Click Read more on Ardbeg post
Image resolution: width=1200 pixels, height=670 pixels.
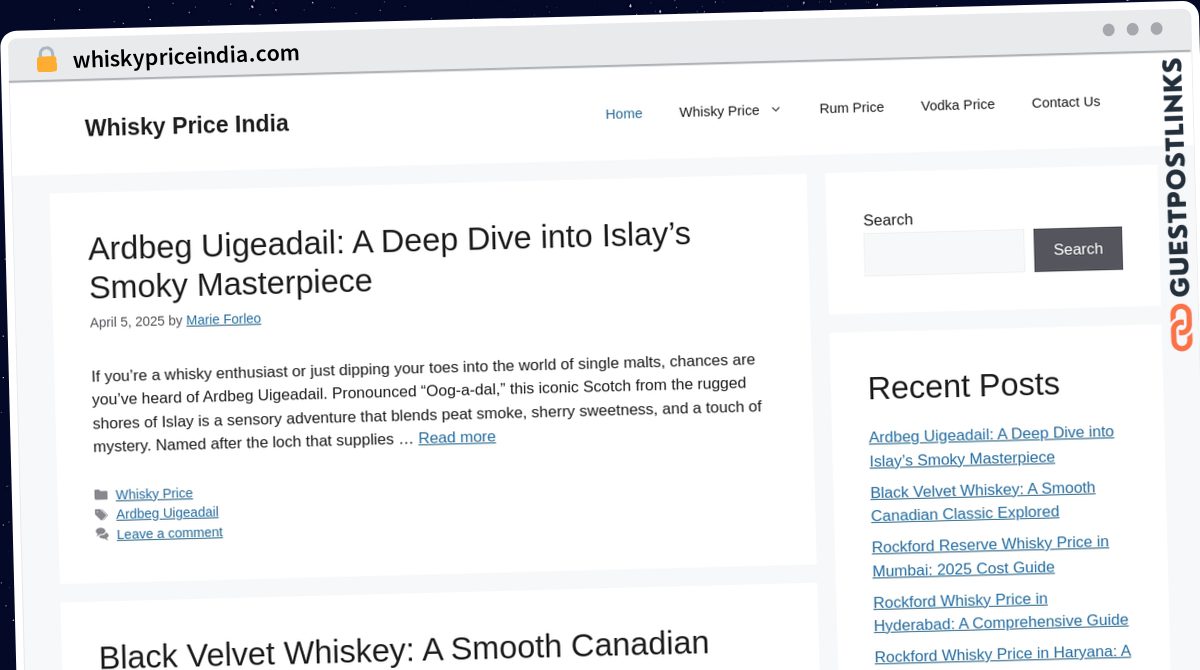tap(457, 437)
